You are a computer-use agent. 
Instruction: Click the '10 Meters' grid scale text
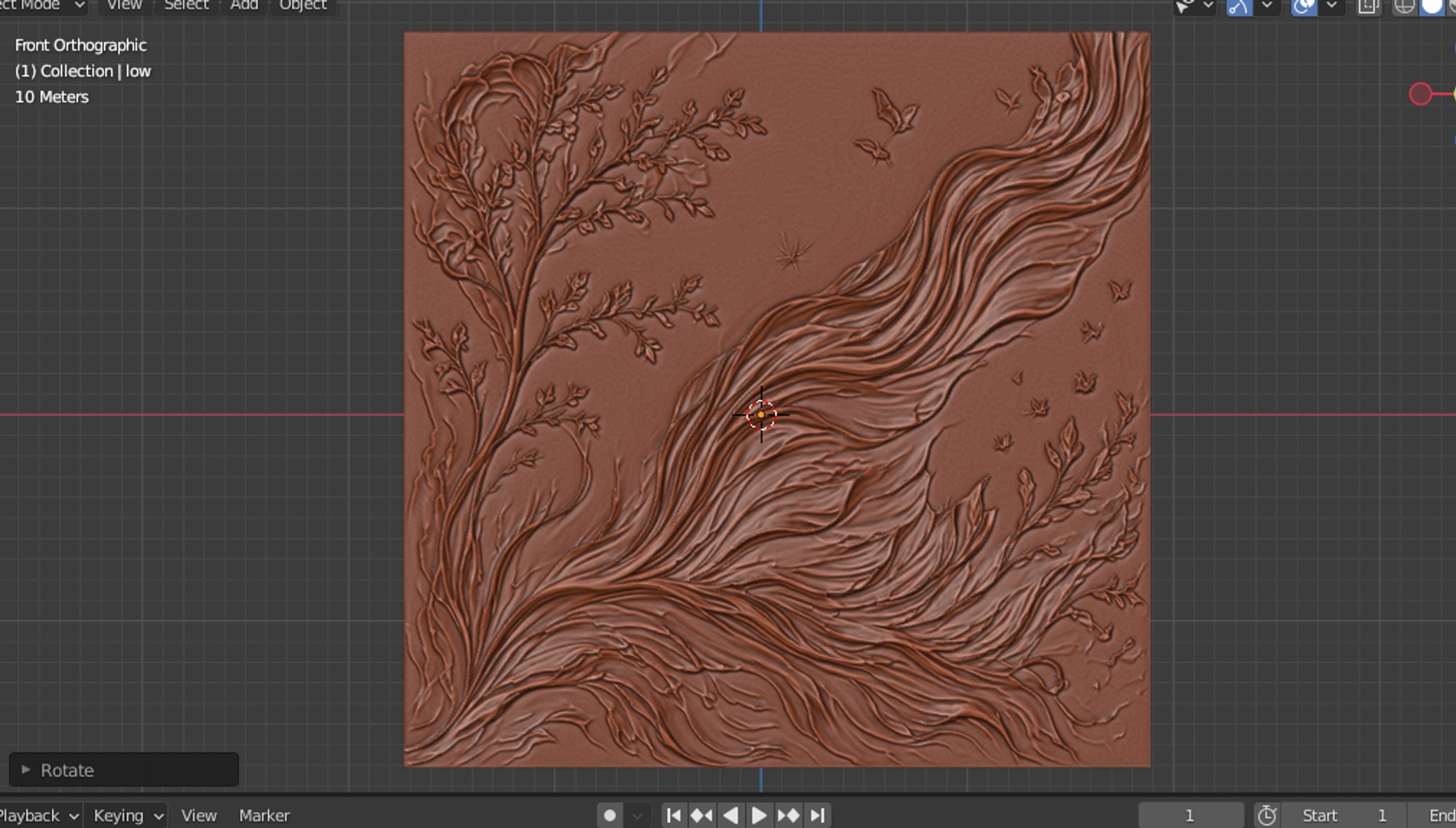pos(51,97)
